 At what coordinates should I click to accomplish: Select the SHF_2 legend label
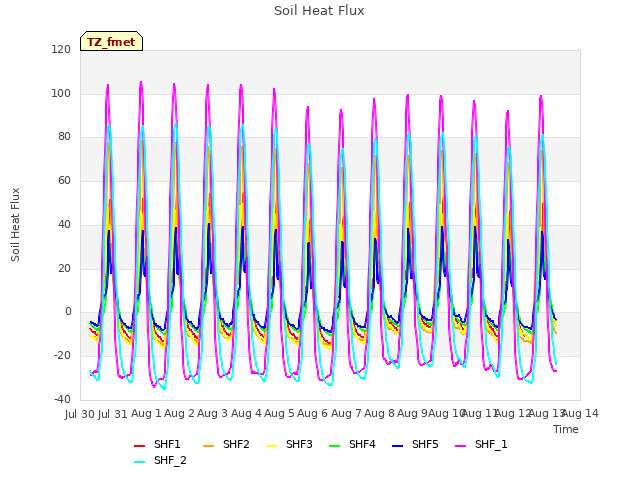[x=170, y=460]
